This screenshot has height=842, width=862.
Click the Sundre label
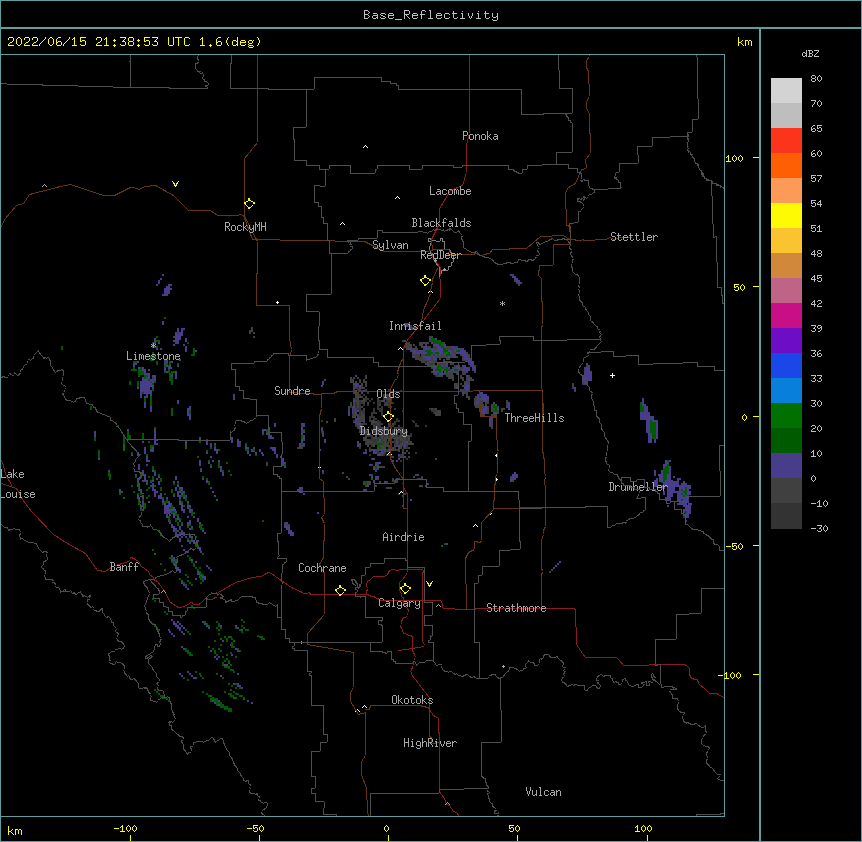click(292, 391)
